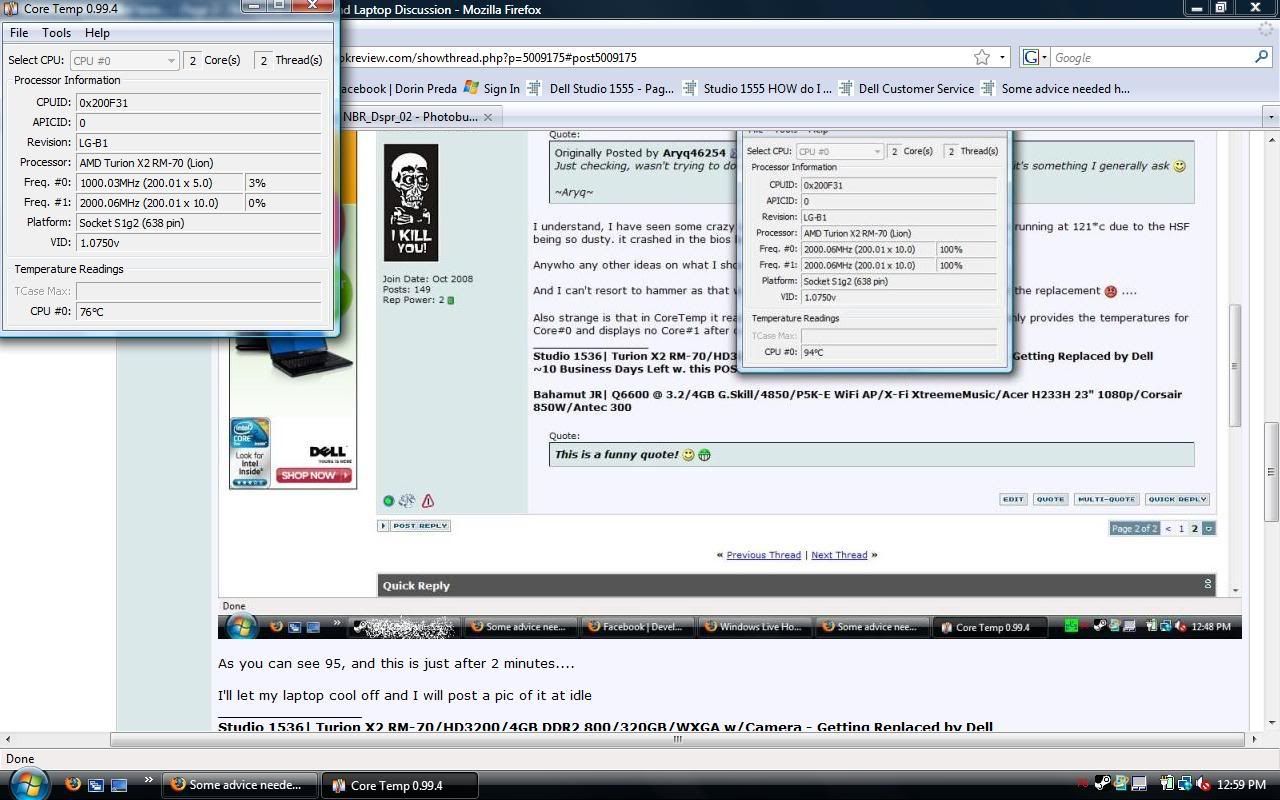Open the Help menu in Core Temp
The height and width of the screenshot is (800, 1280).
point(97,33)
